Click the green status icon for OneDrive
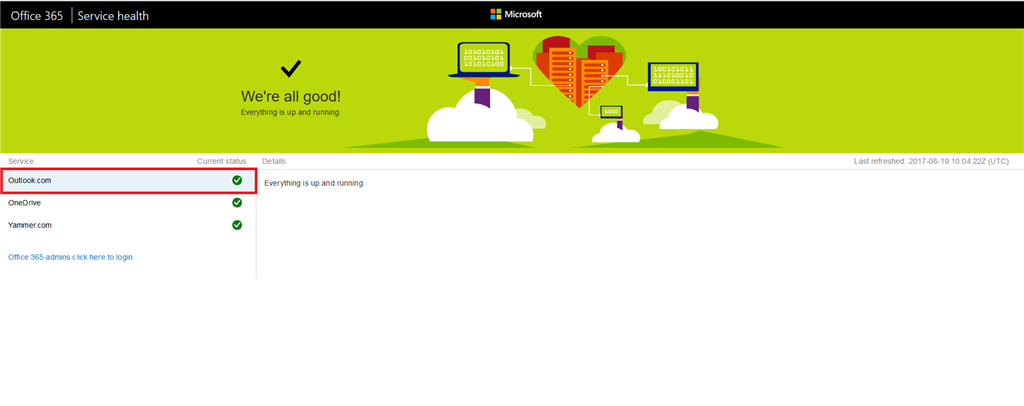Viewport: 1024px width, 406px height. [237, 203]
